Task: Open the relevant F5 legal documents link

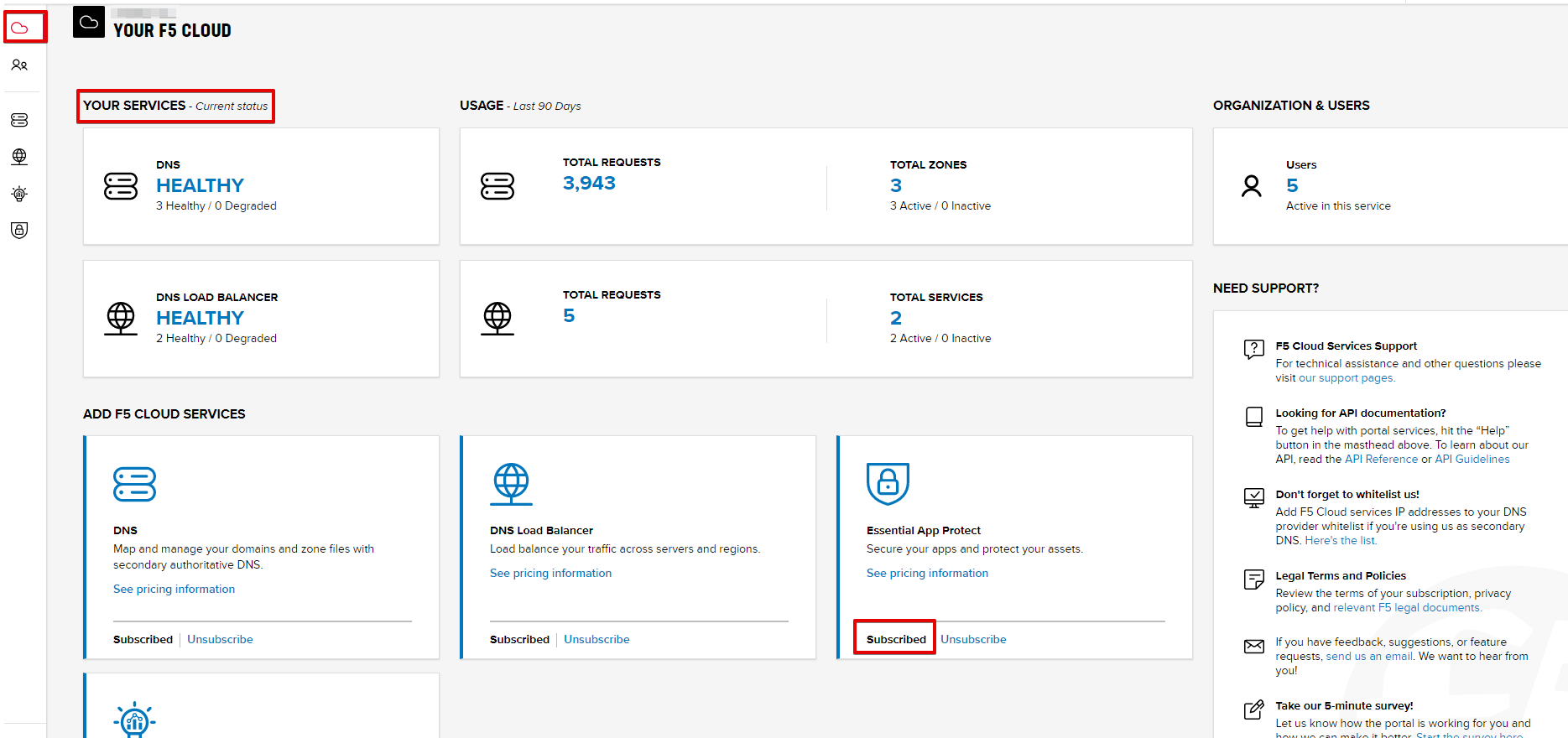Action: coord(1408,608)
